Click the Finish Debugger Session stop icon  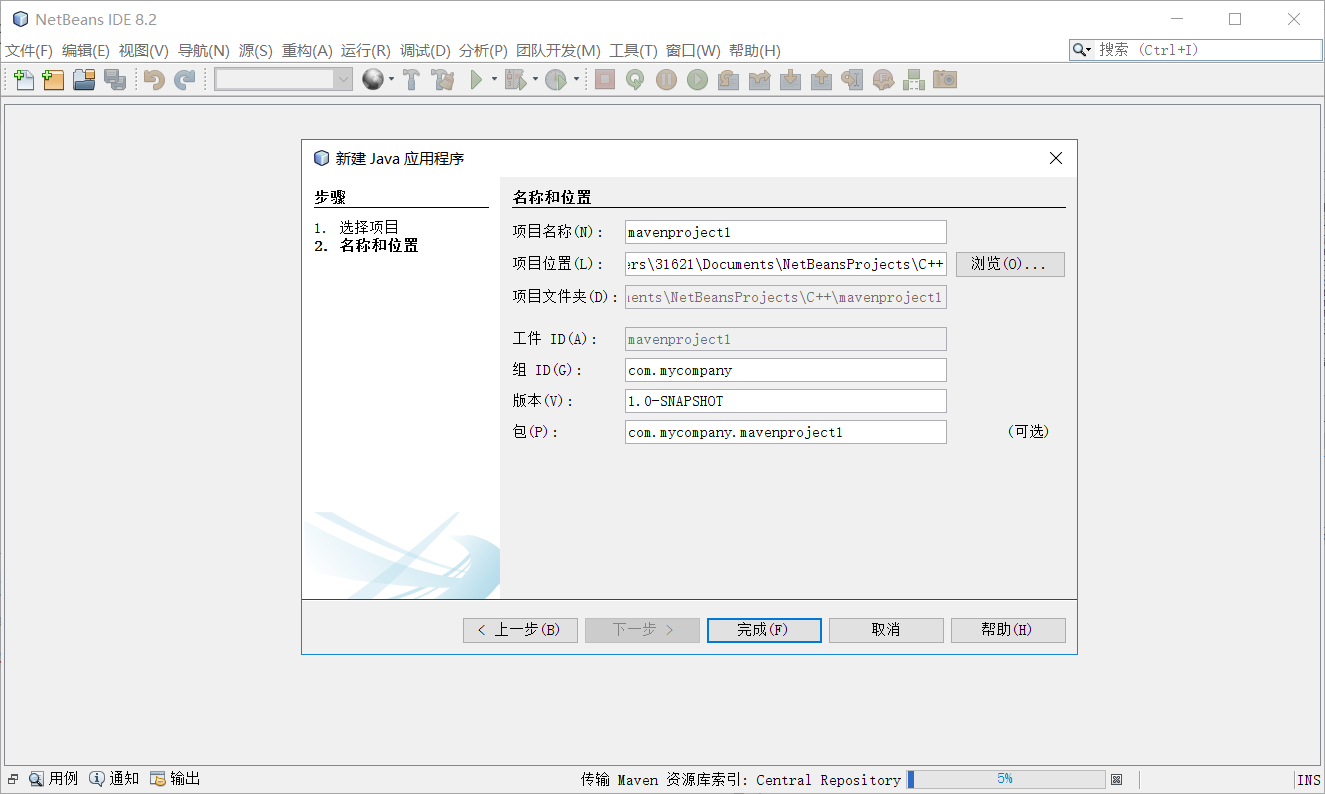605,80
